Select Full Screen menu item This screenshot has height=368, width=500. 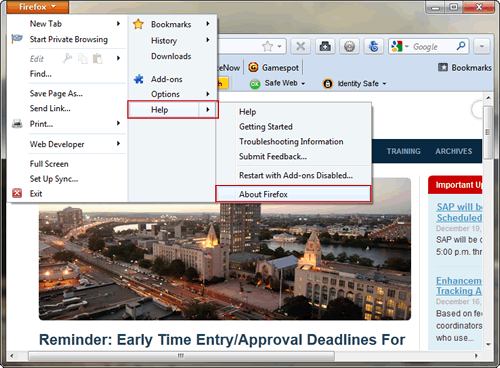click(x=49, y=164)
